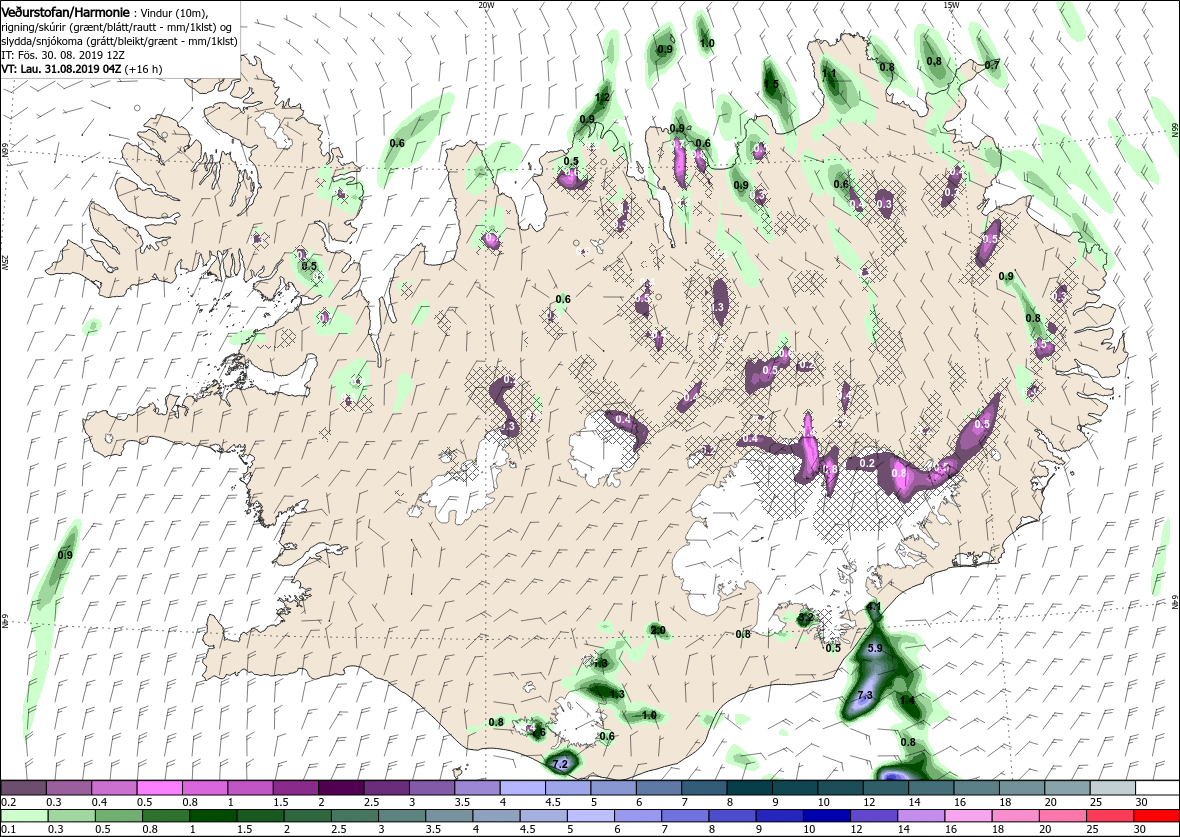Select the 'VT: Lau. 31.08.2019 04Z (+16 h)' line

pyautogui.click(x=81, y=68)
